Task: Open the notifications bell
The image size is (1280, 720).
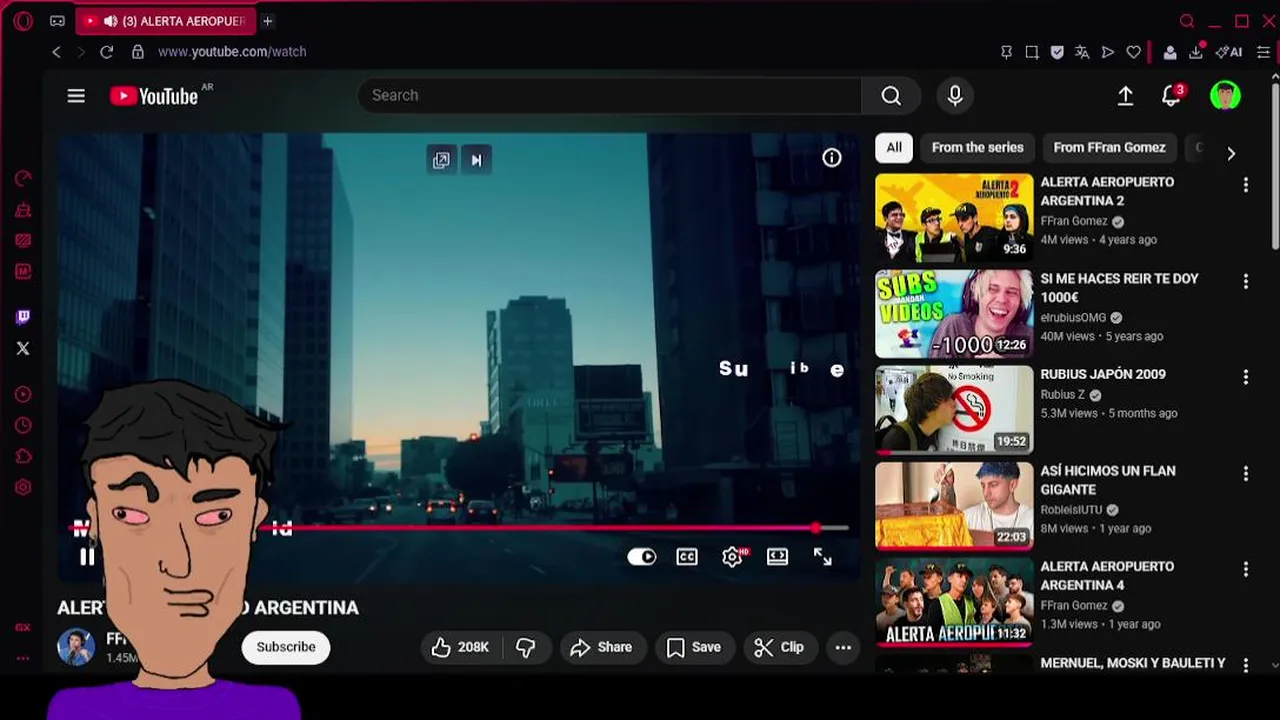Action: [1172, 96]
